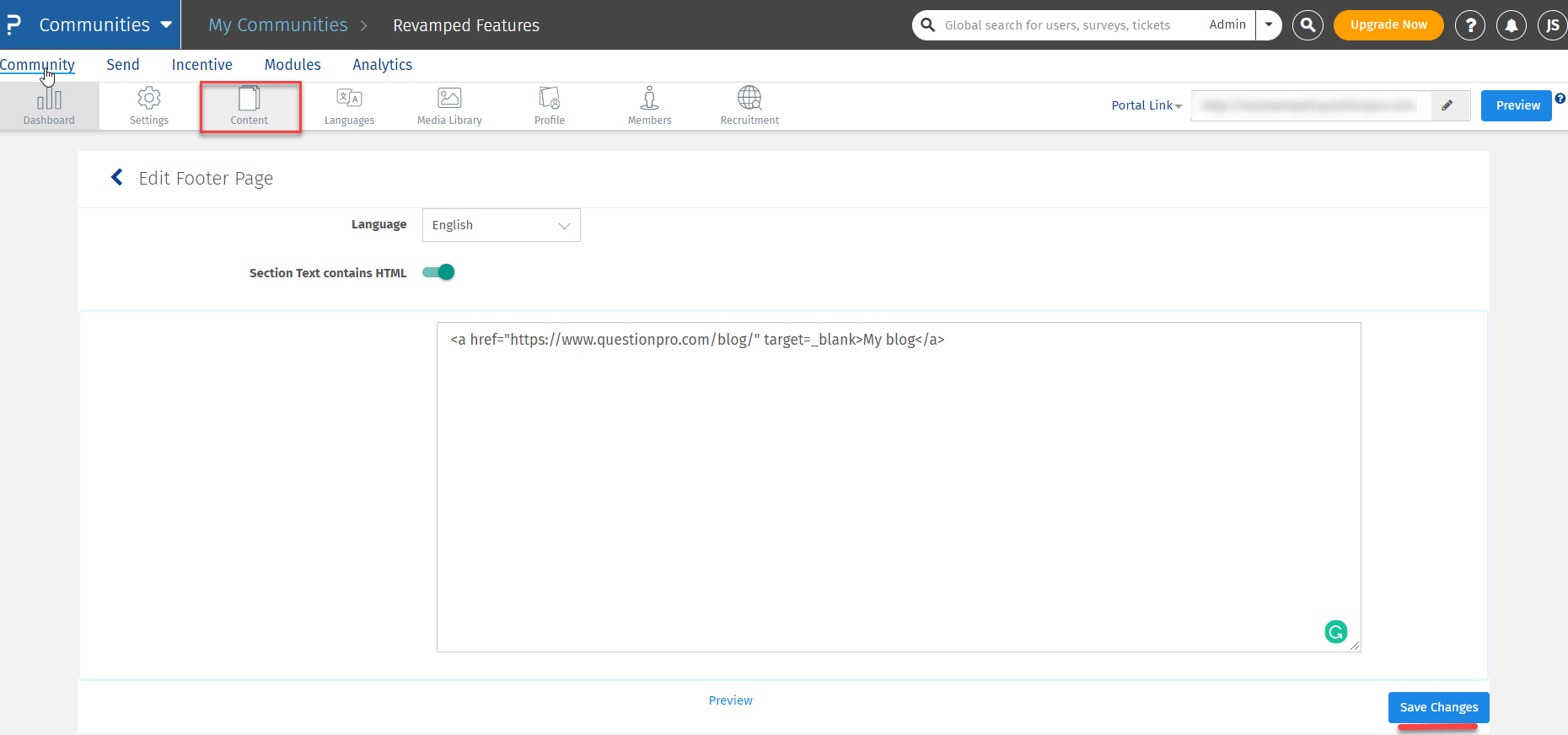
Task: Click the Save Changes button
Action: (1439, 707)
